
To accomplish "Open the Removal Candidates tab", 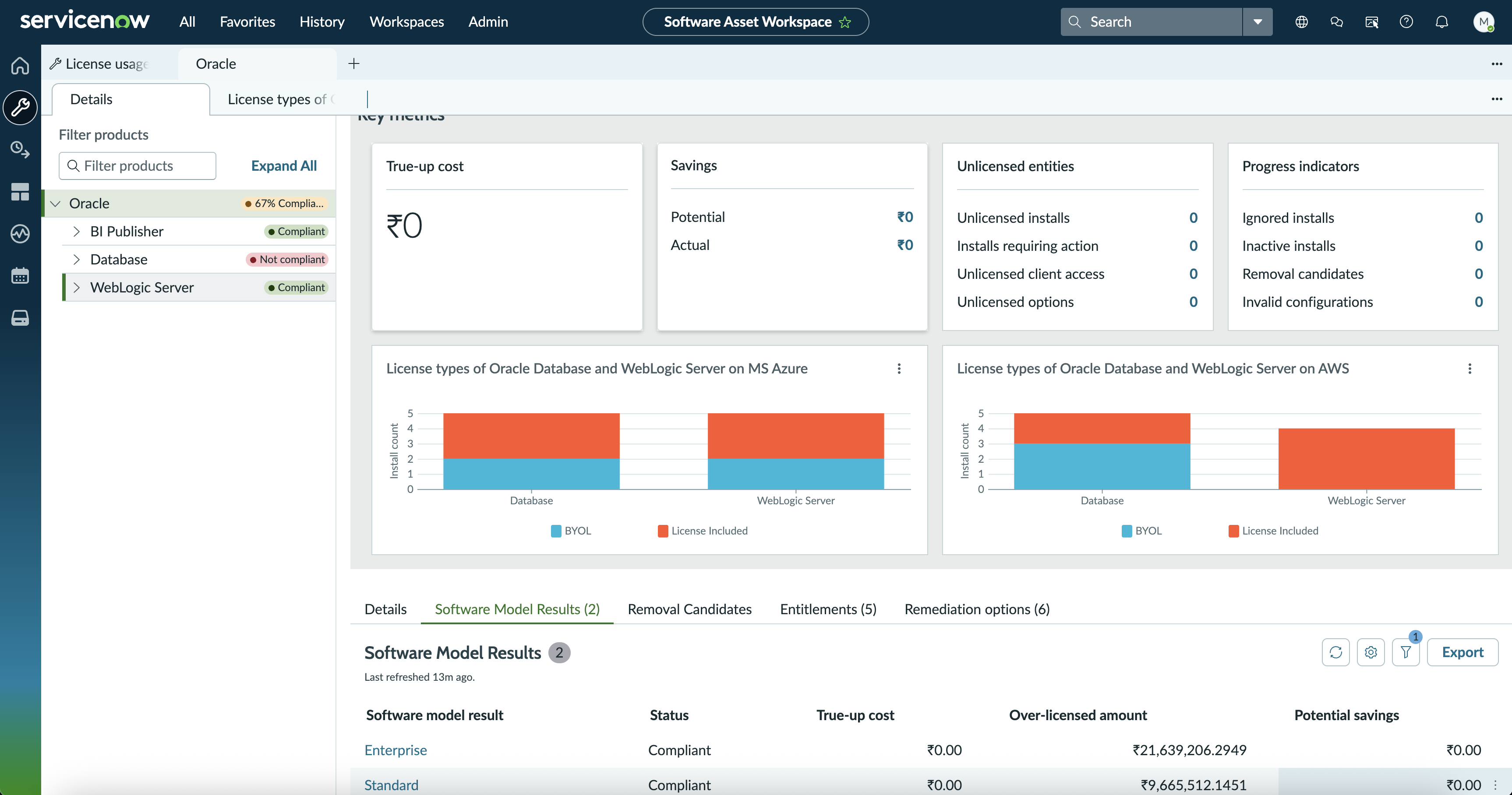I will [689, 609].
